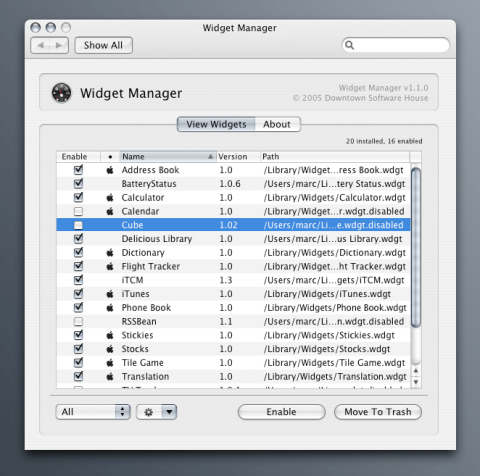Uncheck the Delicious Library enable checkbox
The image size is (480, 476).
(x=78, y=239)
